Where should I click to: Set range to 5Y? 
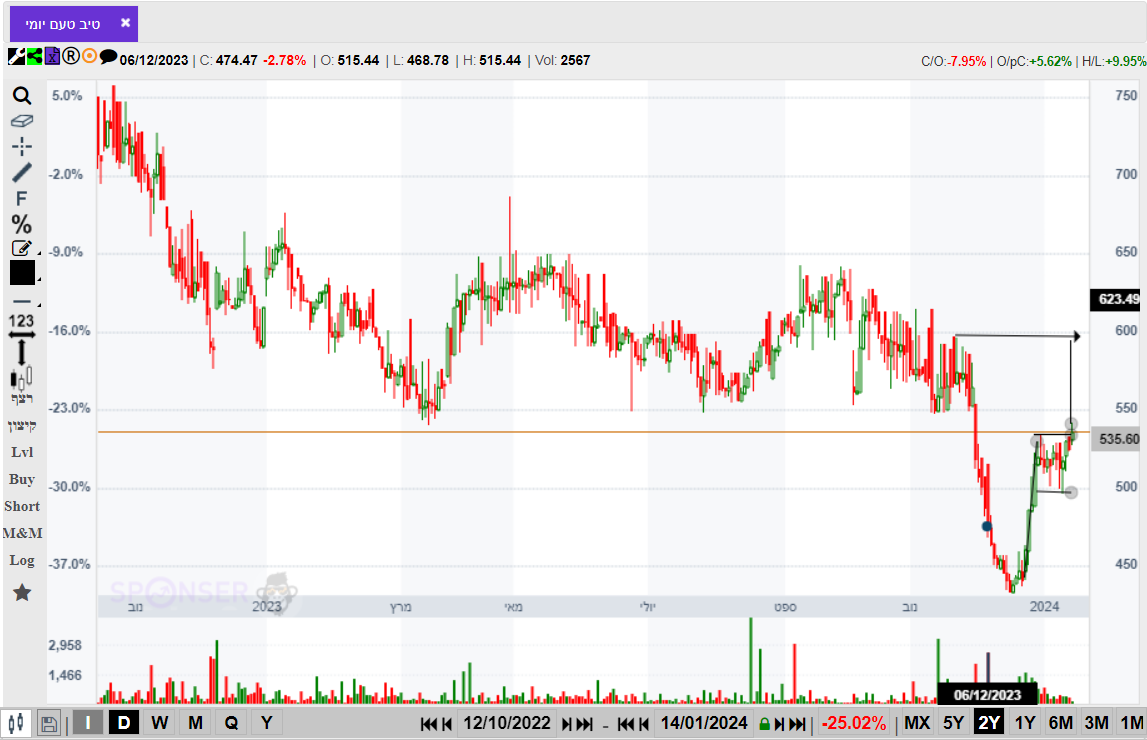pos(954,723)
